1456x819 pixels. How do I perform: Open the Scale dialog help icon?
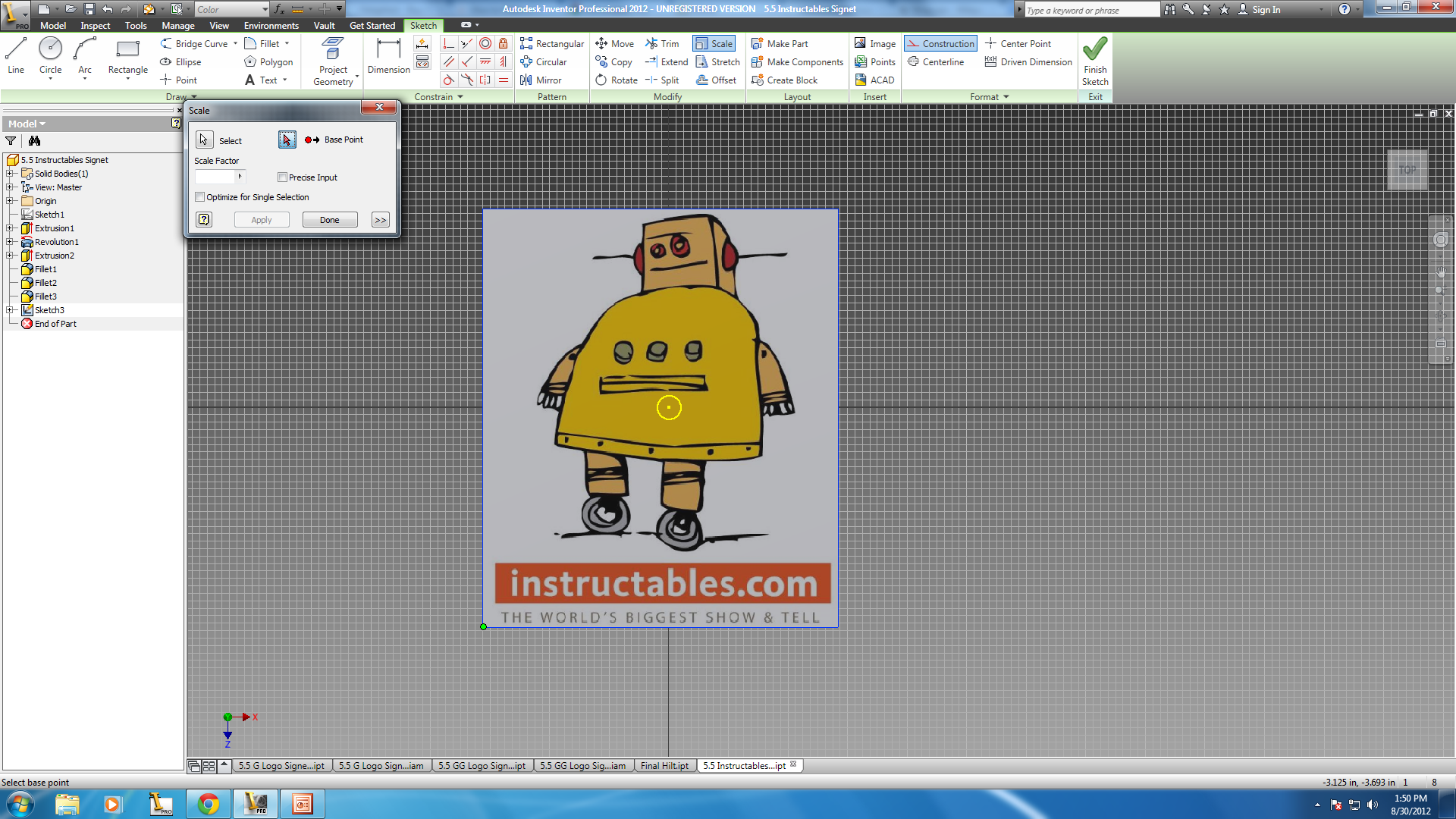(204, 220)
